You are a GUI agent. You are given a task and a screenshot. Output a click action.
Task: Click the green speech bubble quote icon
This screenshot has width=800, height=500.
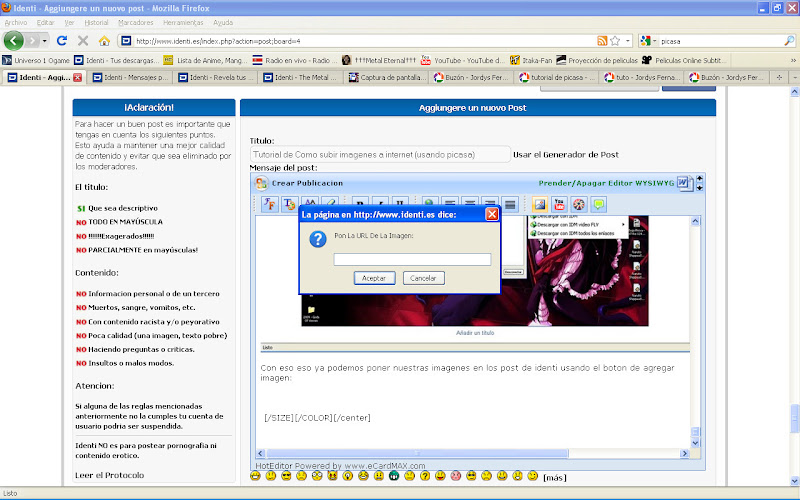(598, 205)
